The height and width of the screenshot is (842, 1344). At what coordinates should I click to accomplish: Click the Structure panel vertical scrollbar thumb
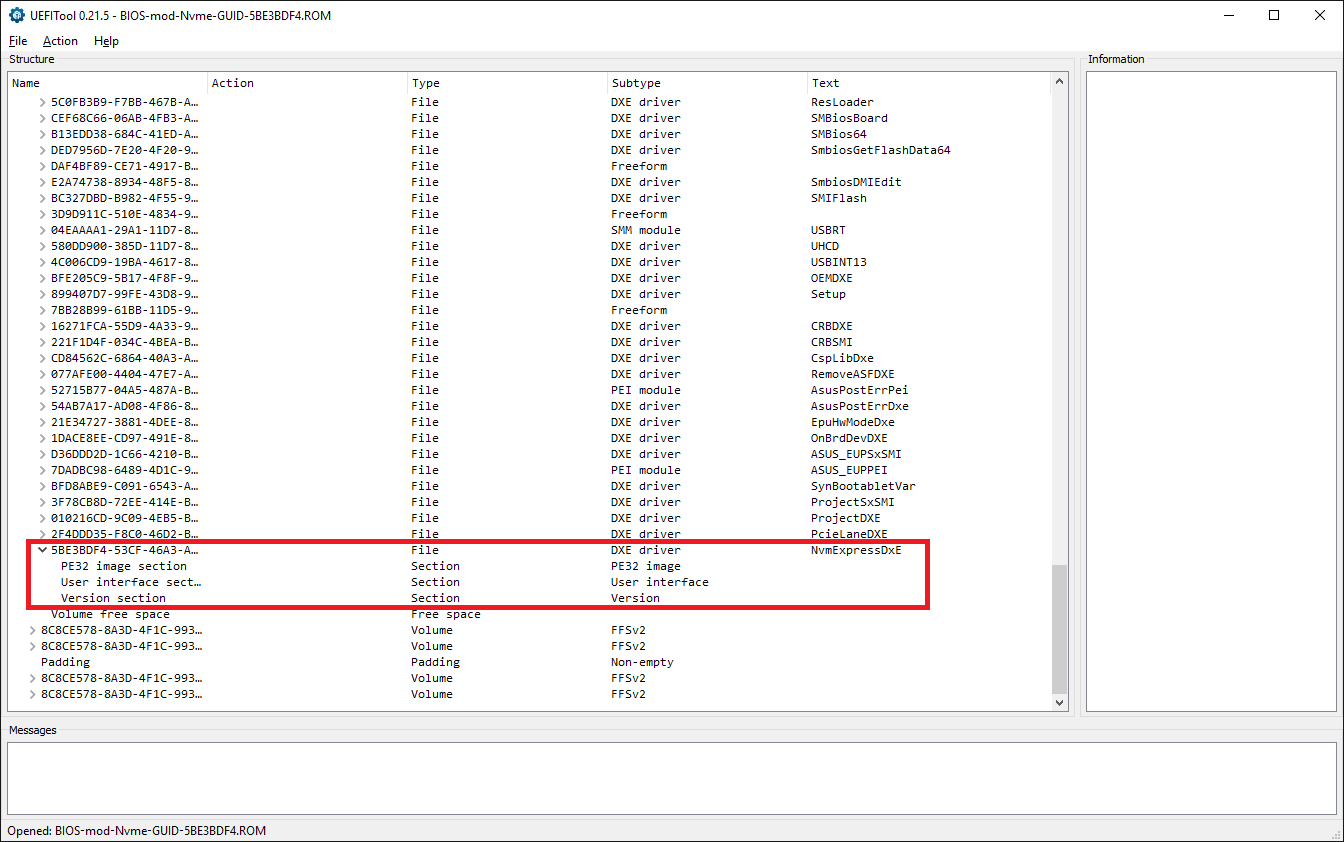coord(1059,630)
